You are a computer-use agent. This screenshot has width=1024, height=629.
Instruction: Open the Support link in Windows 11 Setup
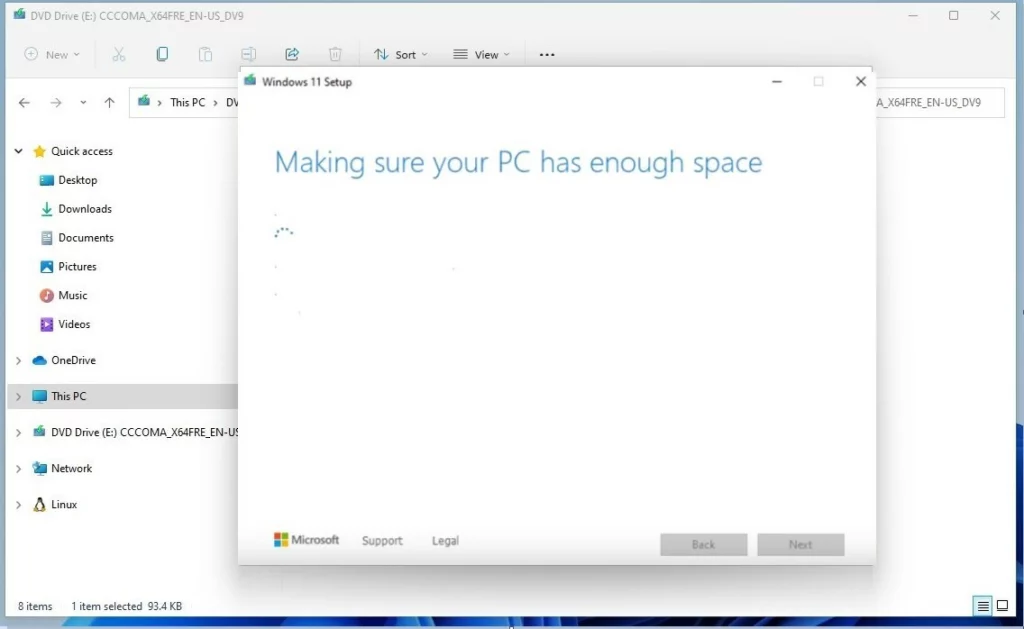[x=382, y=541]
